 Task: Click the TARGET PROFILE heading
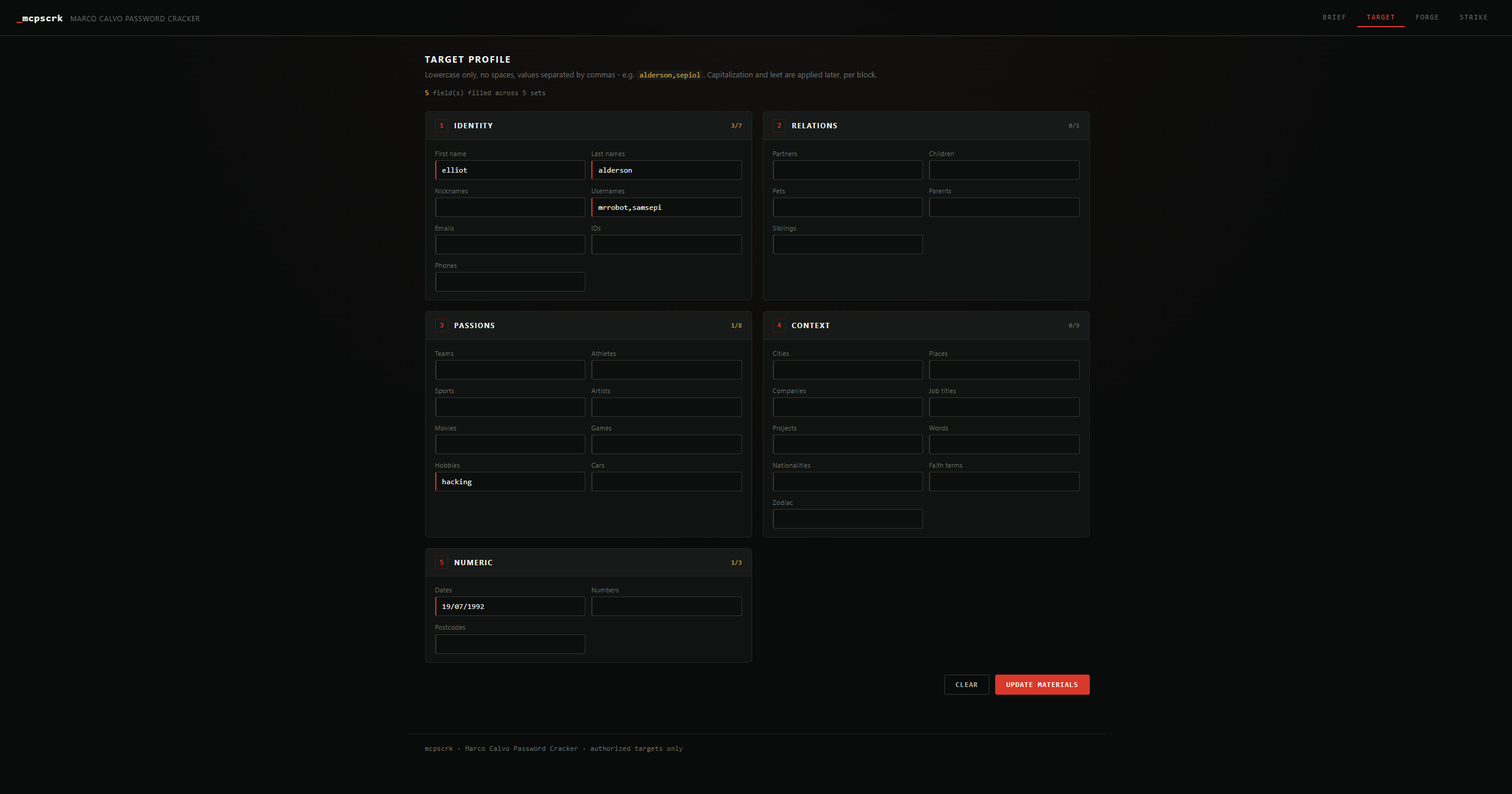tap(467, 60)
